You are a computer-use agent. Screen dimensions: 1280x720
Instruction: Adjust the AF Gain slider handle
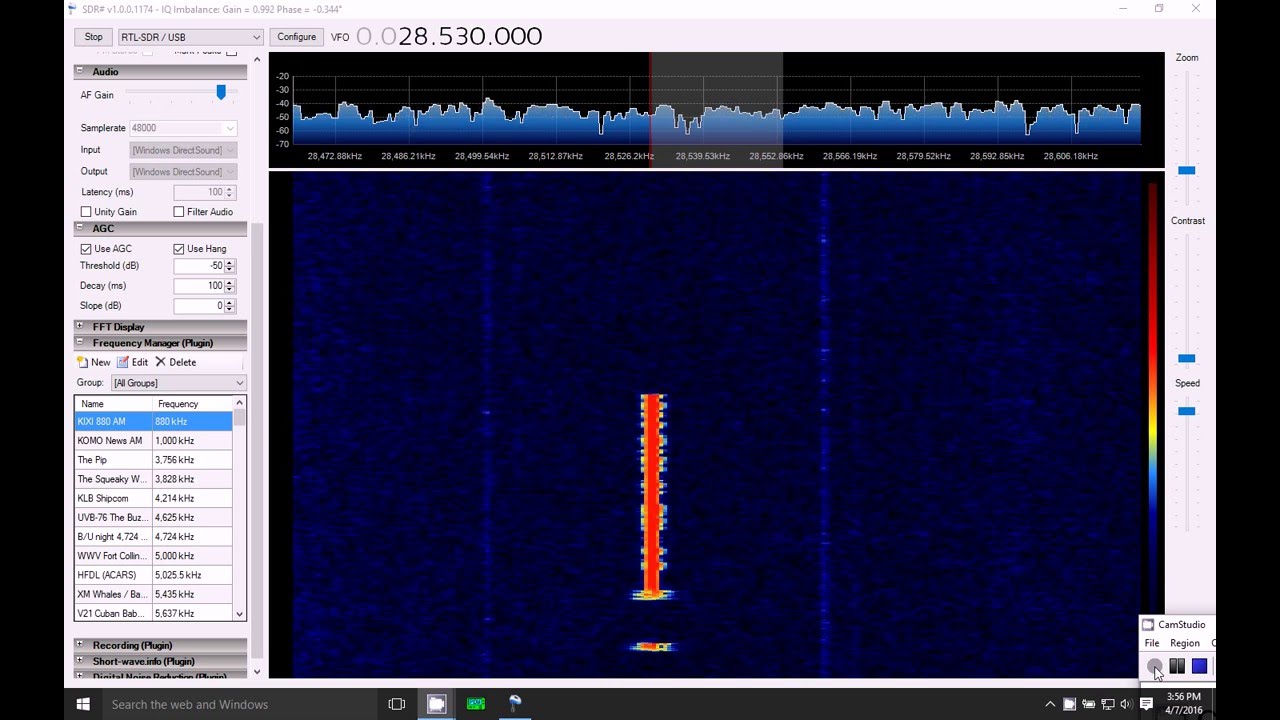(x=220, y=93)
